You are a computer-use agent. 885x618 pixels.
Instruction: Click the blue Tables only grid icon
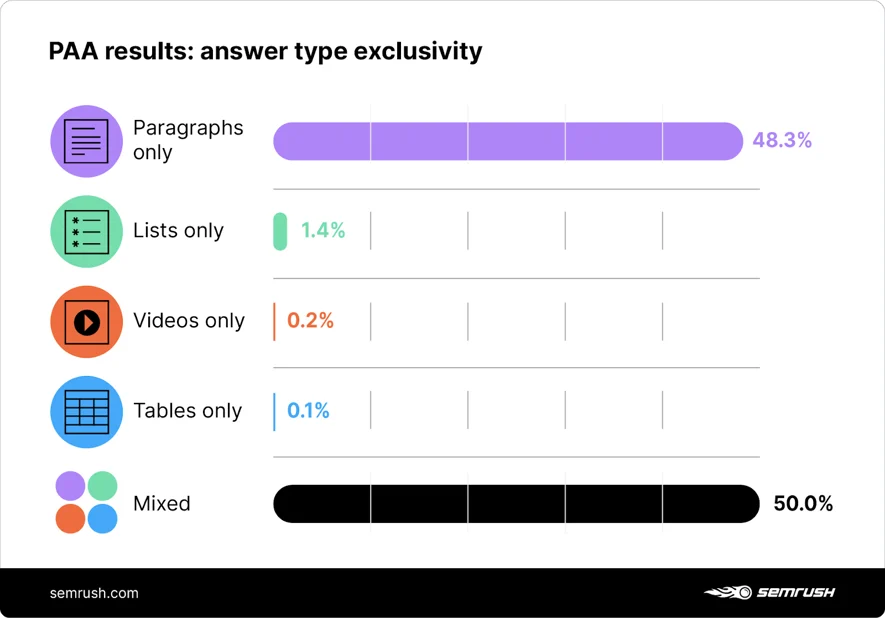(86, 411)
